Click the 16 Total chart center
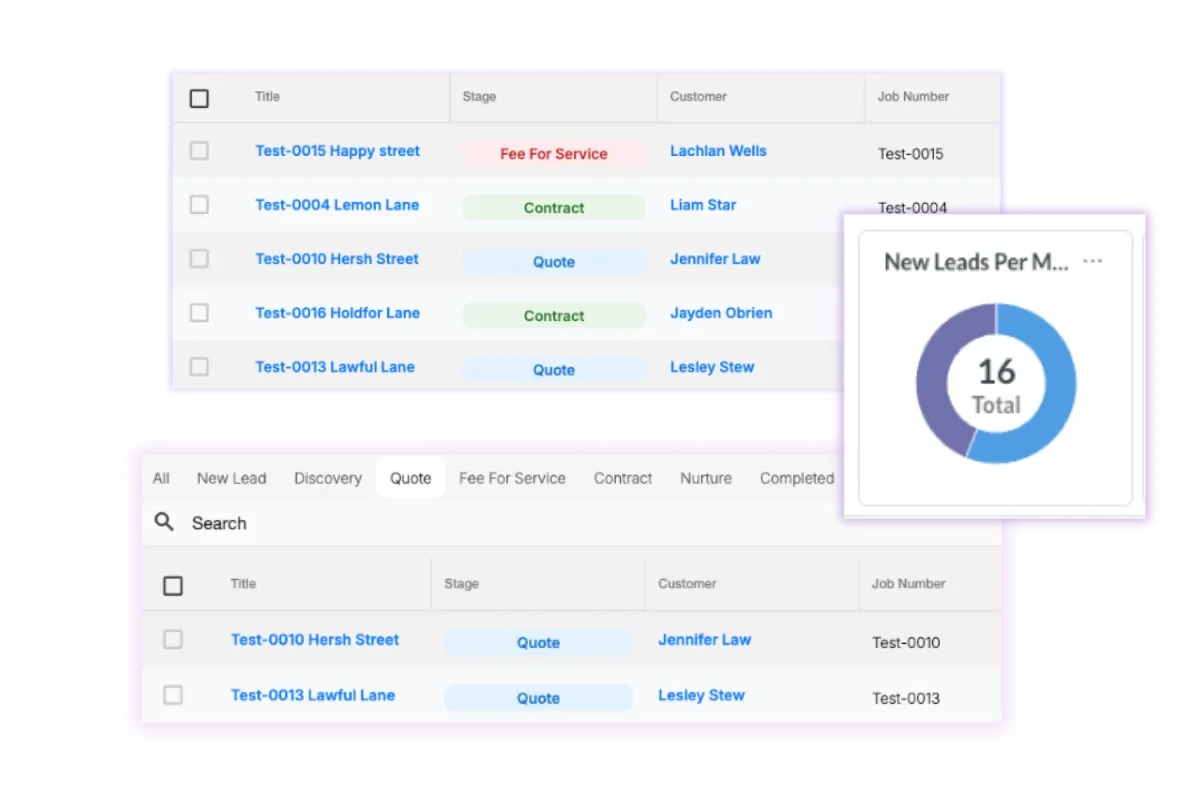The width and height of the screenshot is (1200, 800). pos(996,386)
